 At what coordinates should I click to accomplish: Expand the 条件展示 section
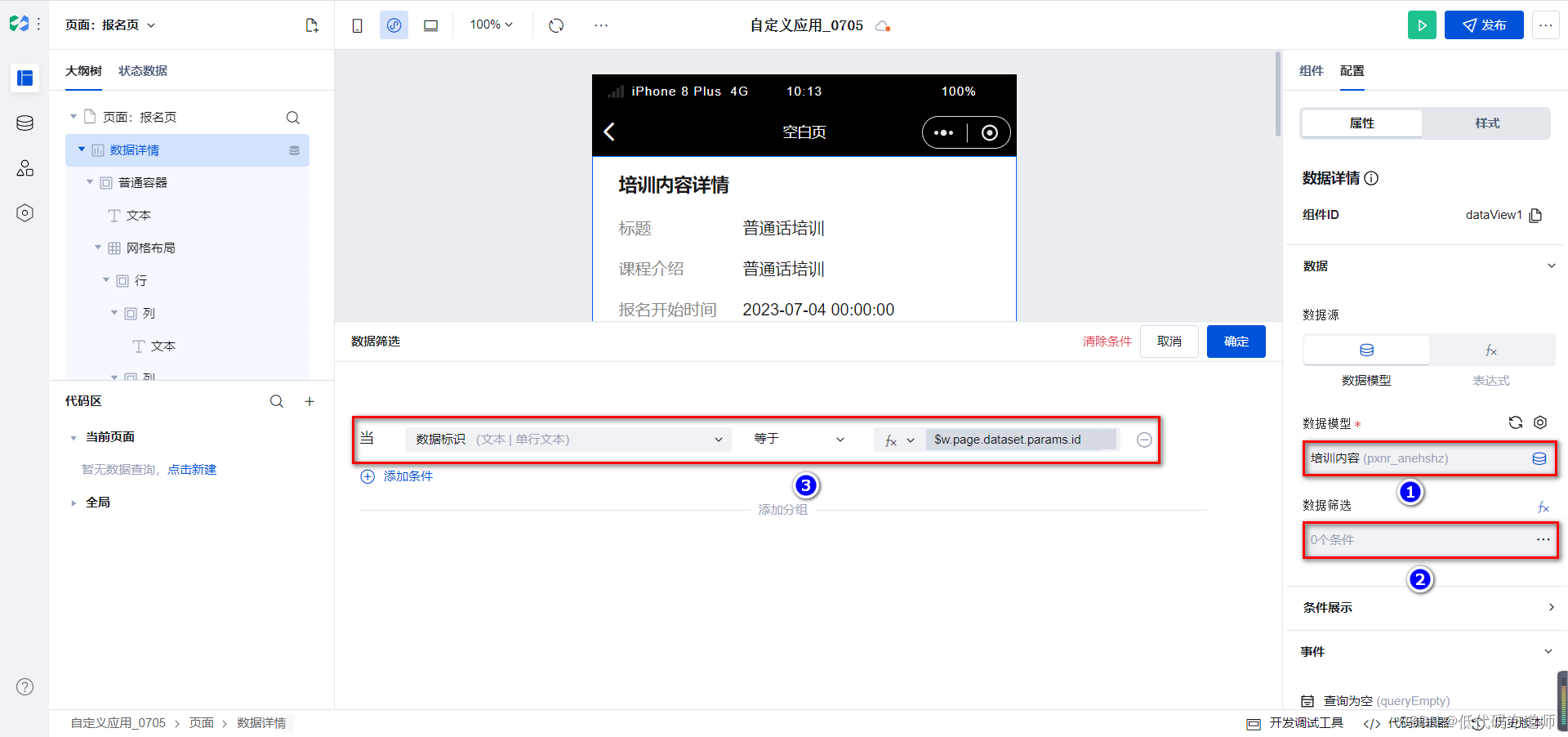[1551, 607]
